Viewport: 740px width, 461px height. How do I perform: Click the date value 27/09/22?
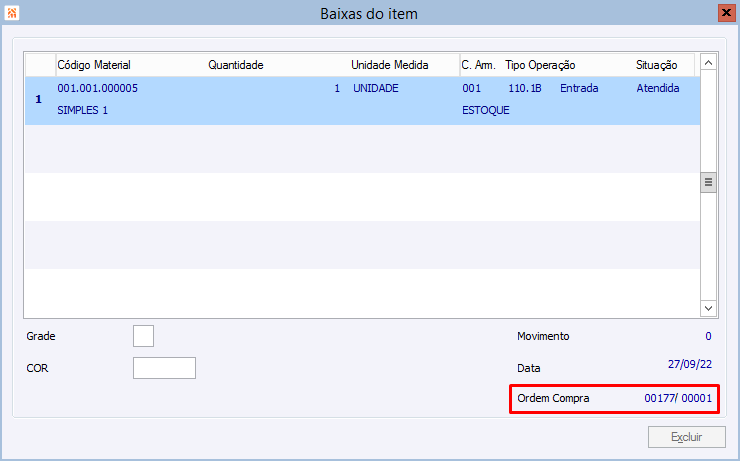tap(690, 364)
